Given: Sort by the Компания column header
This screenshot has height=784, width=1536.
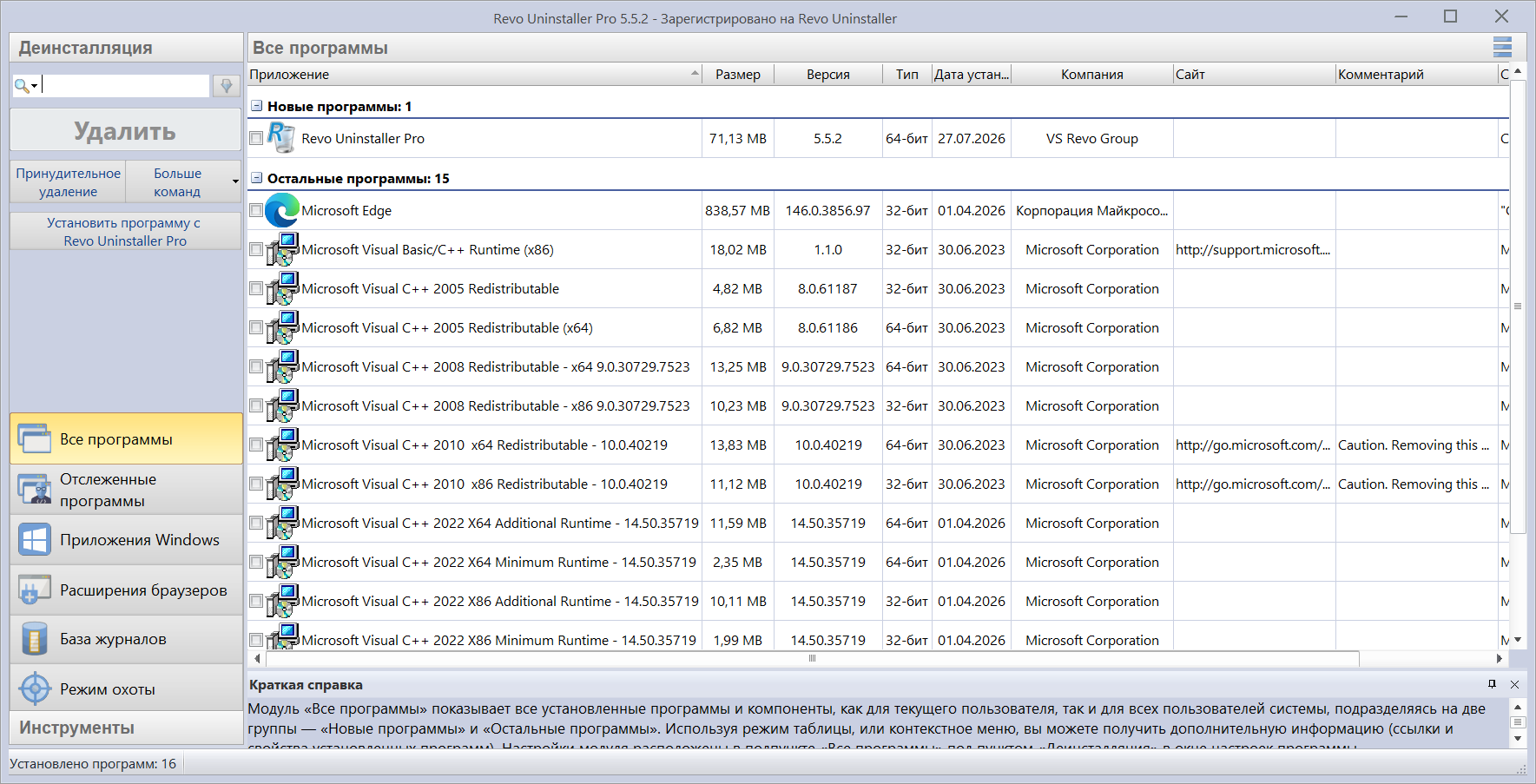Looking at the screenshot, I should (1092, 74).
